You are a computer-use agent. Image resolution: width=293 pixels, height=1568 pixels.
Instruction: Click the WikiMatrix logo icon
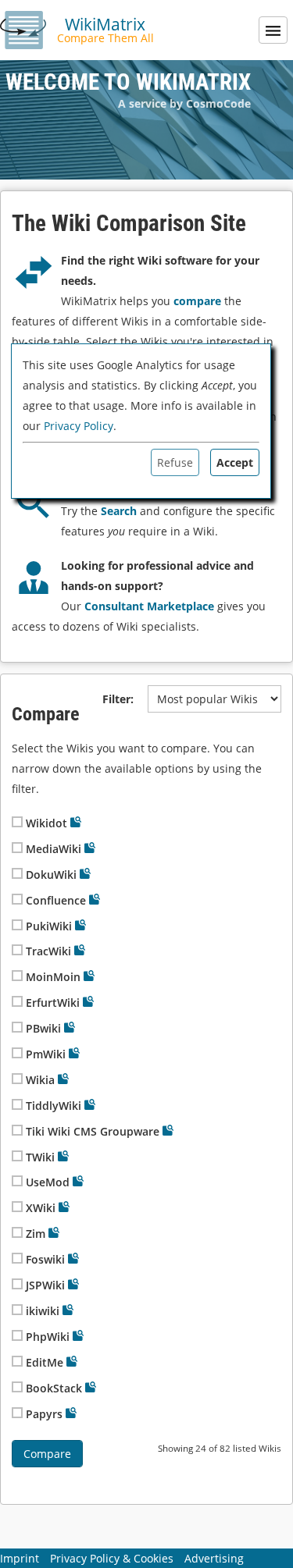click(23, 30)
